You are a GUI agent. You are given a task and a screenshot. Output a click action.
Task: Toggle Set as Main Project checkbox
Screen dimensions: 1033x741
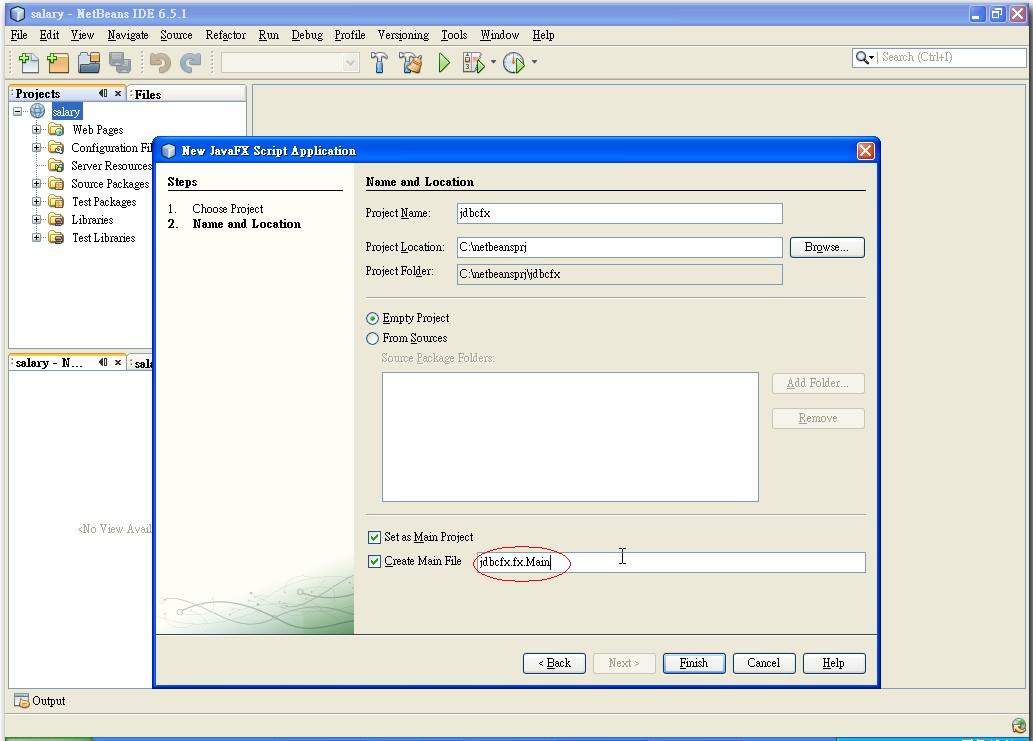click(374, 537)
